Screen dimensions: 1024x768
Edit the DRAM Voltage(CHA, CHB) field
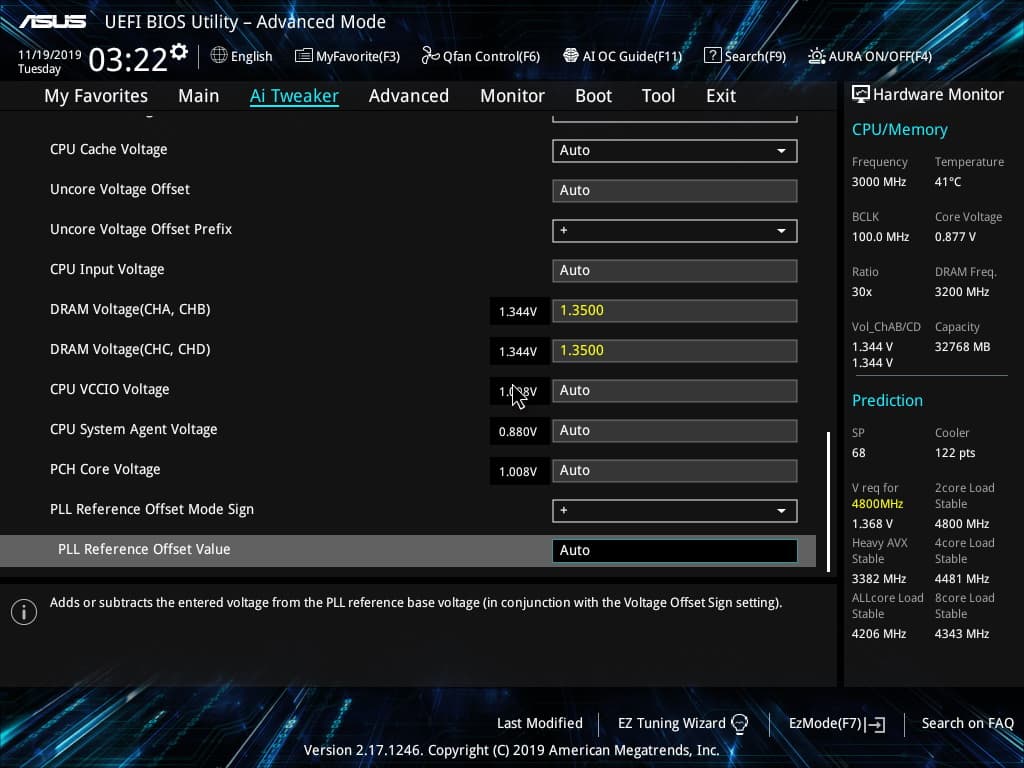pyautogui.click(x=675, y=310)
